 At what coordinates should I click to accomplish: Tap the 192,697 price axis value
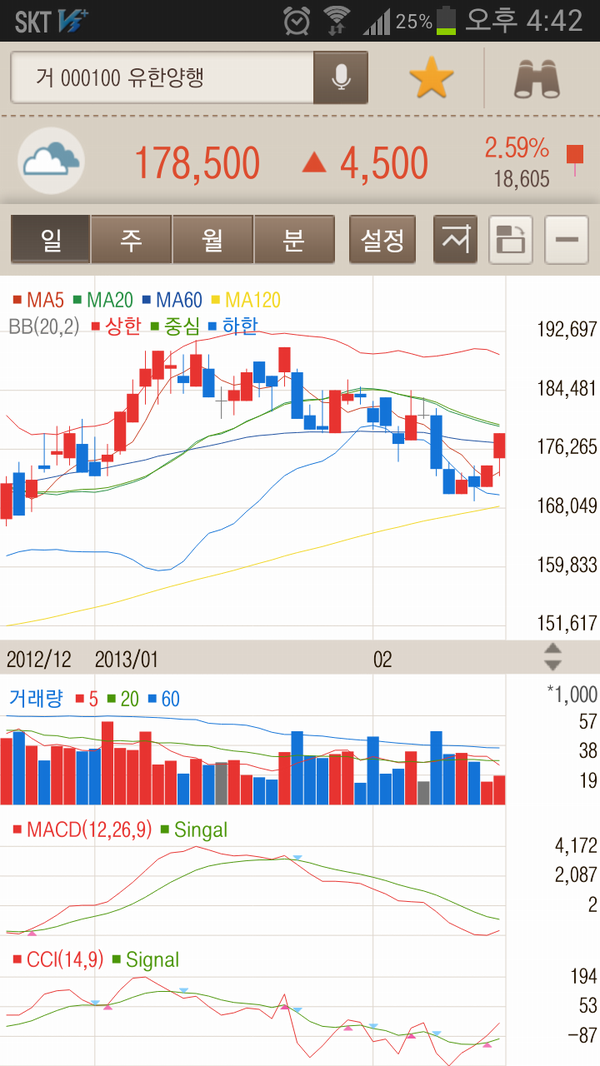[x=566, y=330]
